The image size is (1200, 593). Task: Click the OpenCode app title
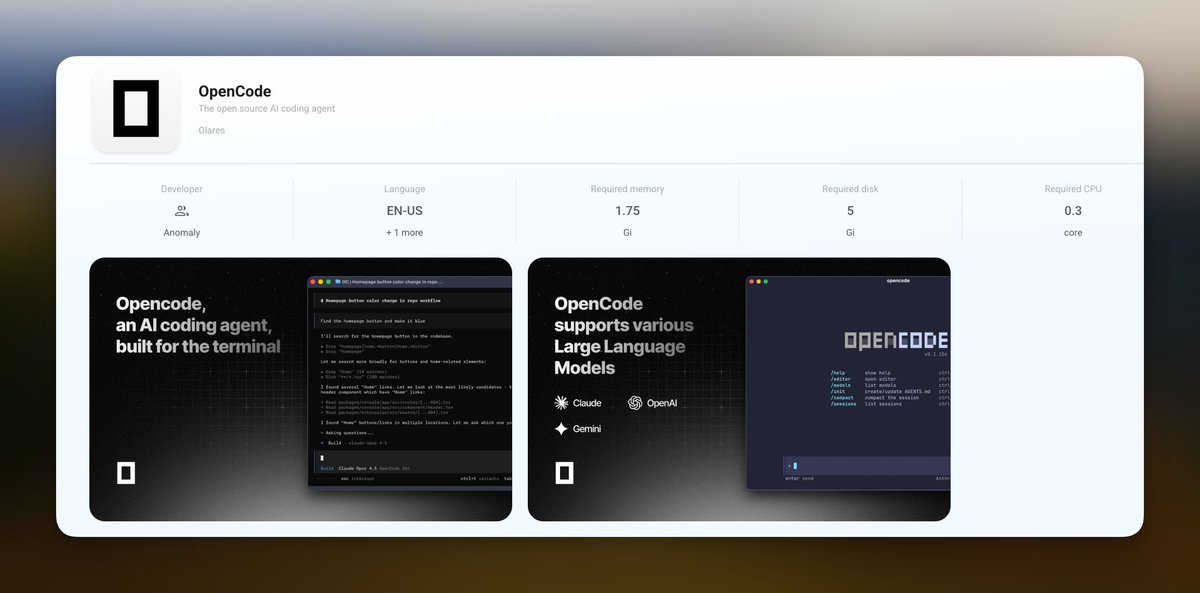(x=235, y=91)
